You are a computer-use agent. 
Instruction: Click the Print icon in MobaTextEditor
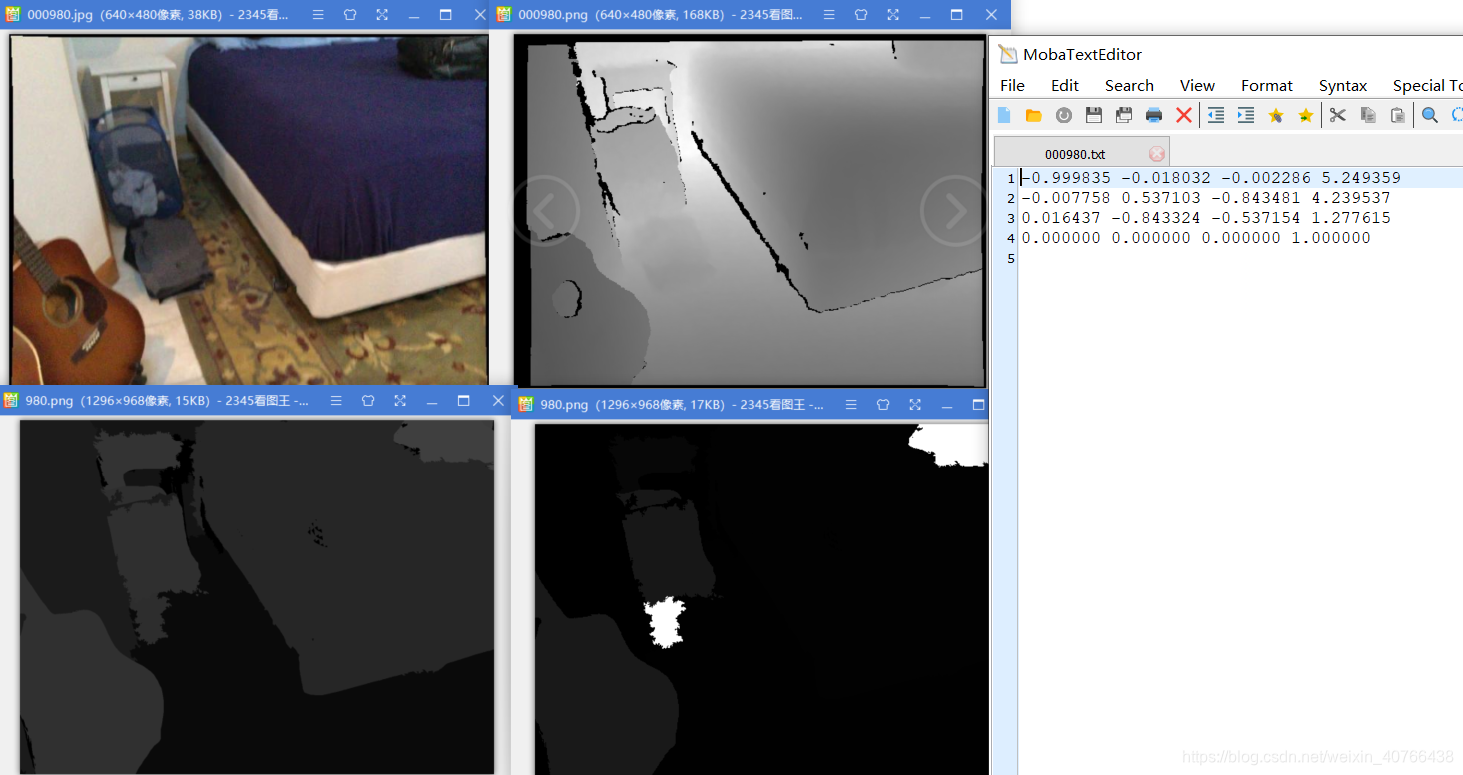[1154, 115]
